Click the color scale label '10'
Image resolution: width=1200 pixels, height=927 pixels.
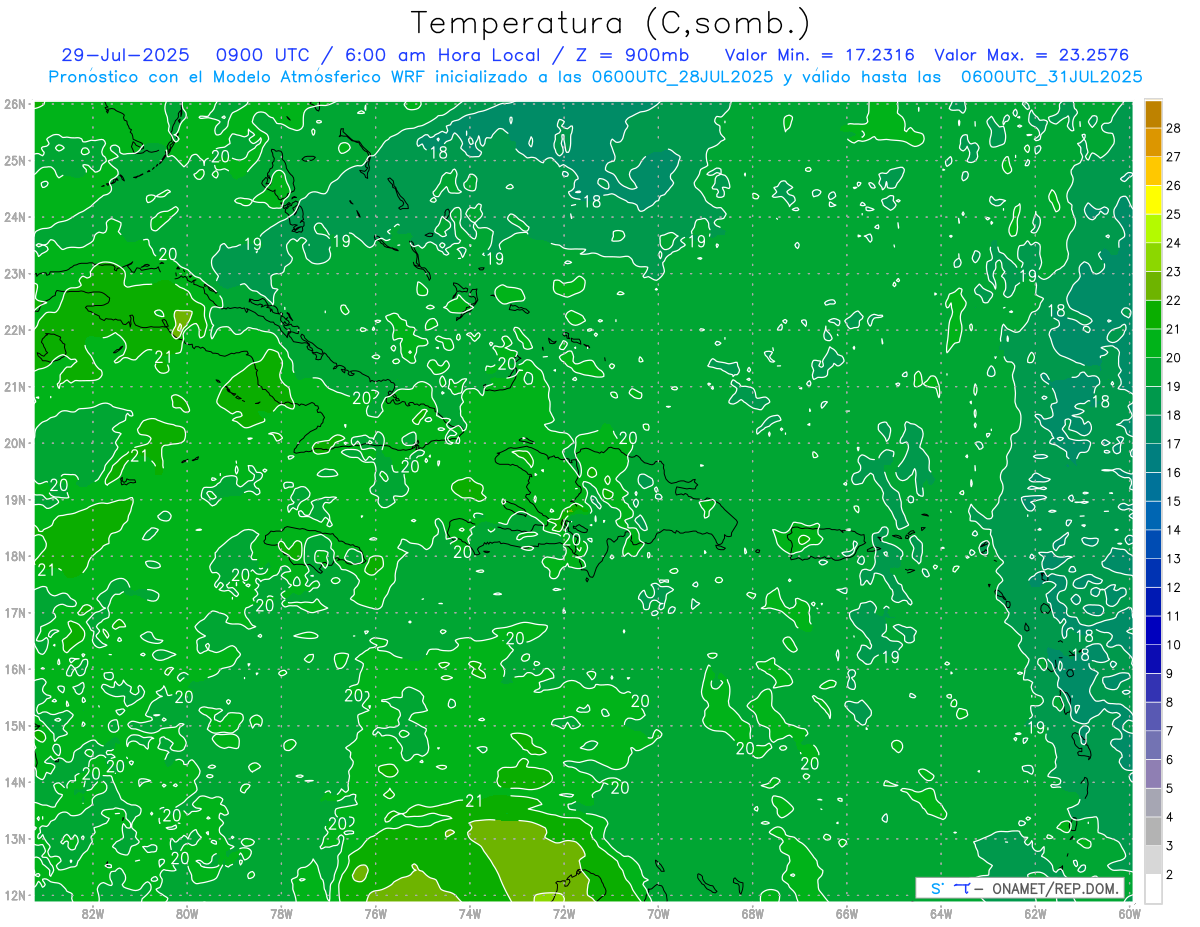[x=1173, y=645]
